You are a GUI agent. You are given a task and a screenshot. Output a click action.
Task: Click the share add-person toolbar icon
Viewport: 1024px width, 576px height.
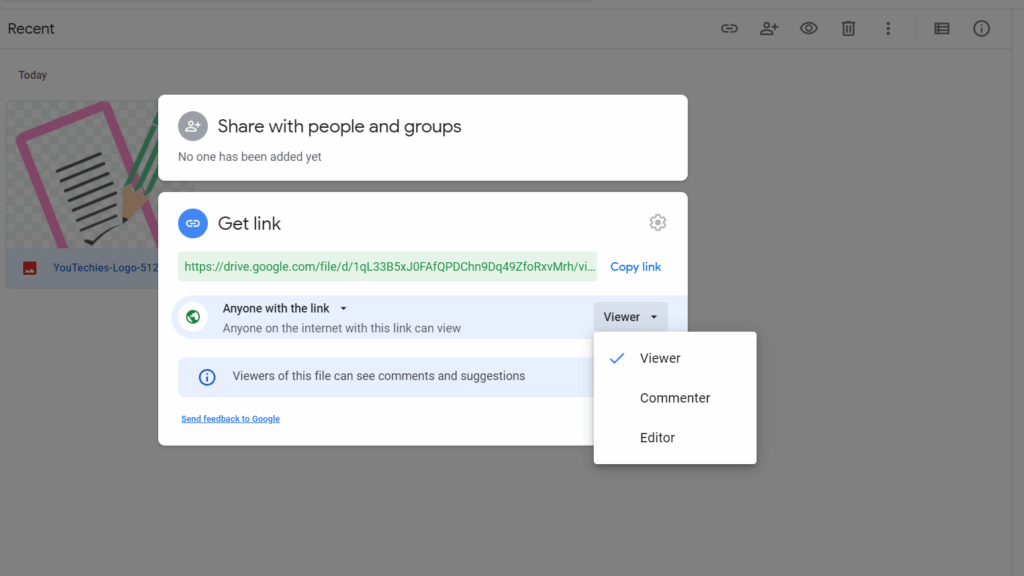click(769, 29)
